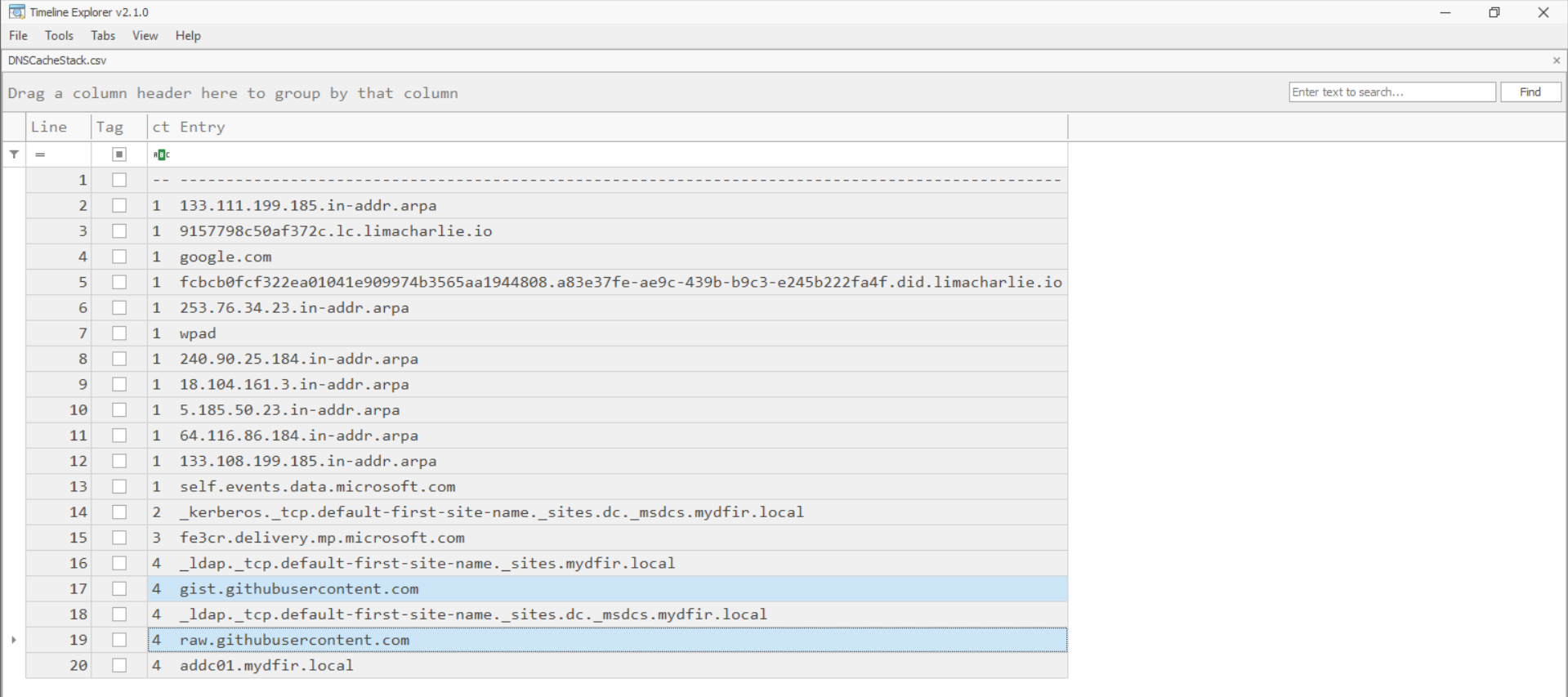Click the ABC contains-filter icon in Entry column
The image size is (1568, 697).
(x=161, y=154)
